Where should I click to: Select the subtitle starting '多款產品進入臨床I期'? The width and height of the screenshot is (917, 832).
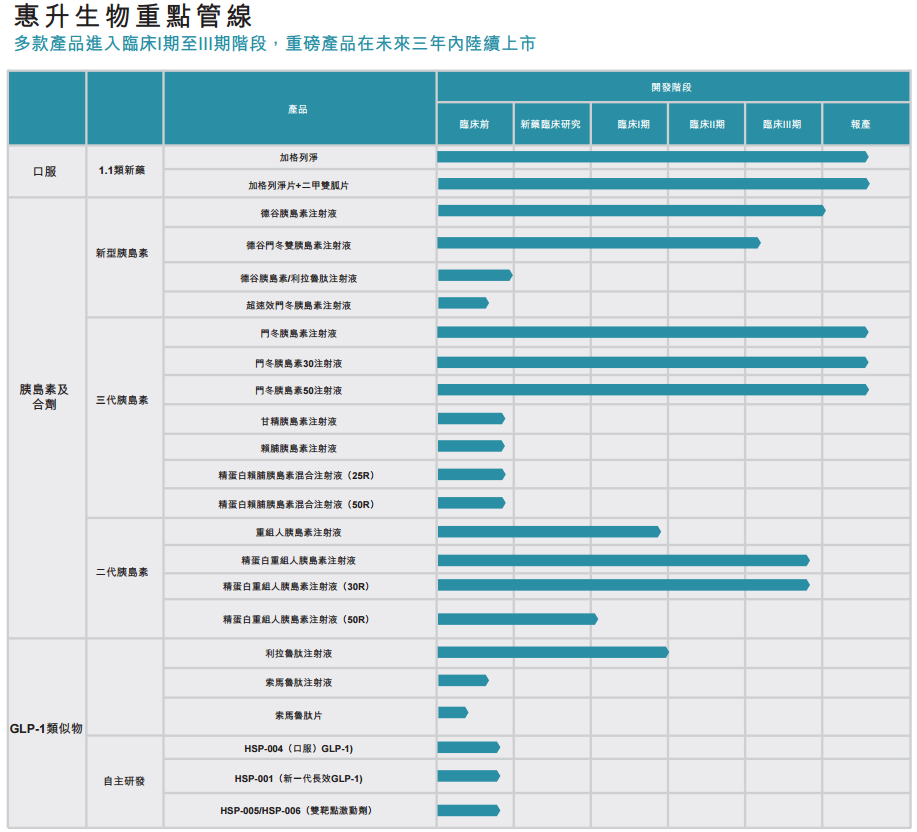point(275,44)
